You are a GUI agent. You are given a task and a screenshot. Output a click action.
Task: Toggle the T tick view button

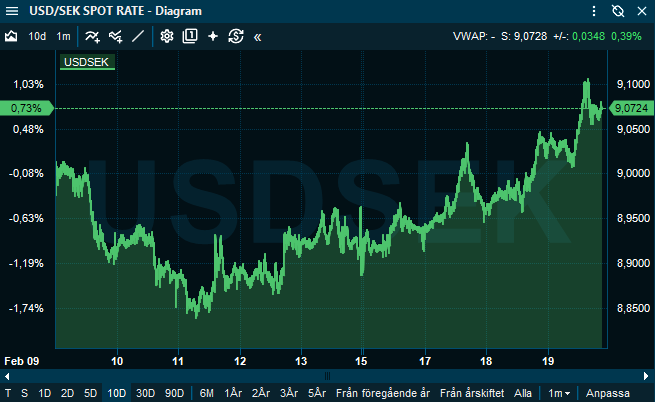(9, 393)
